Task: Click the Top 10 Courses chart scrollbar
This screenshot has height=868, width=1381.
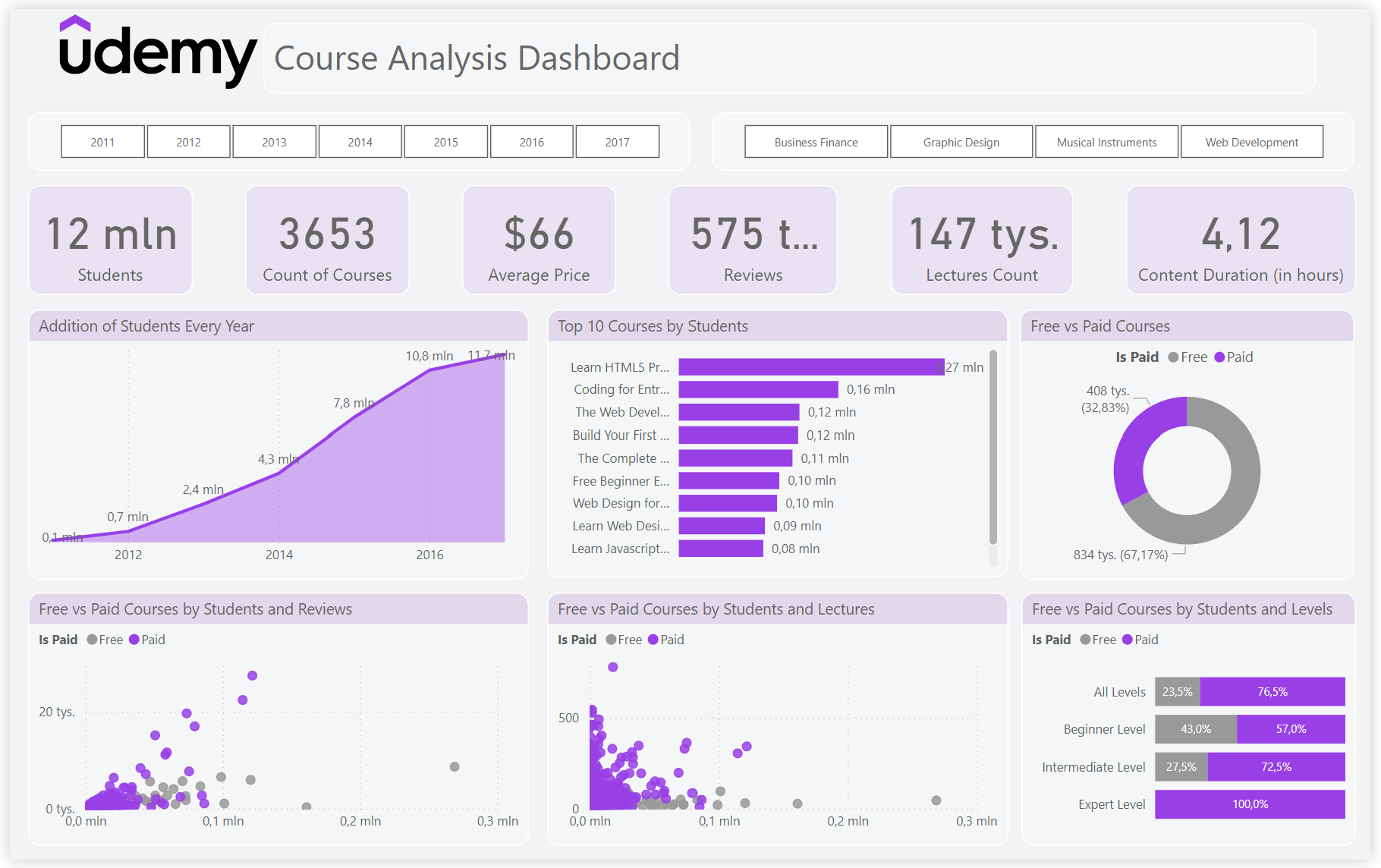Action: 992,448
